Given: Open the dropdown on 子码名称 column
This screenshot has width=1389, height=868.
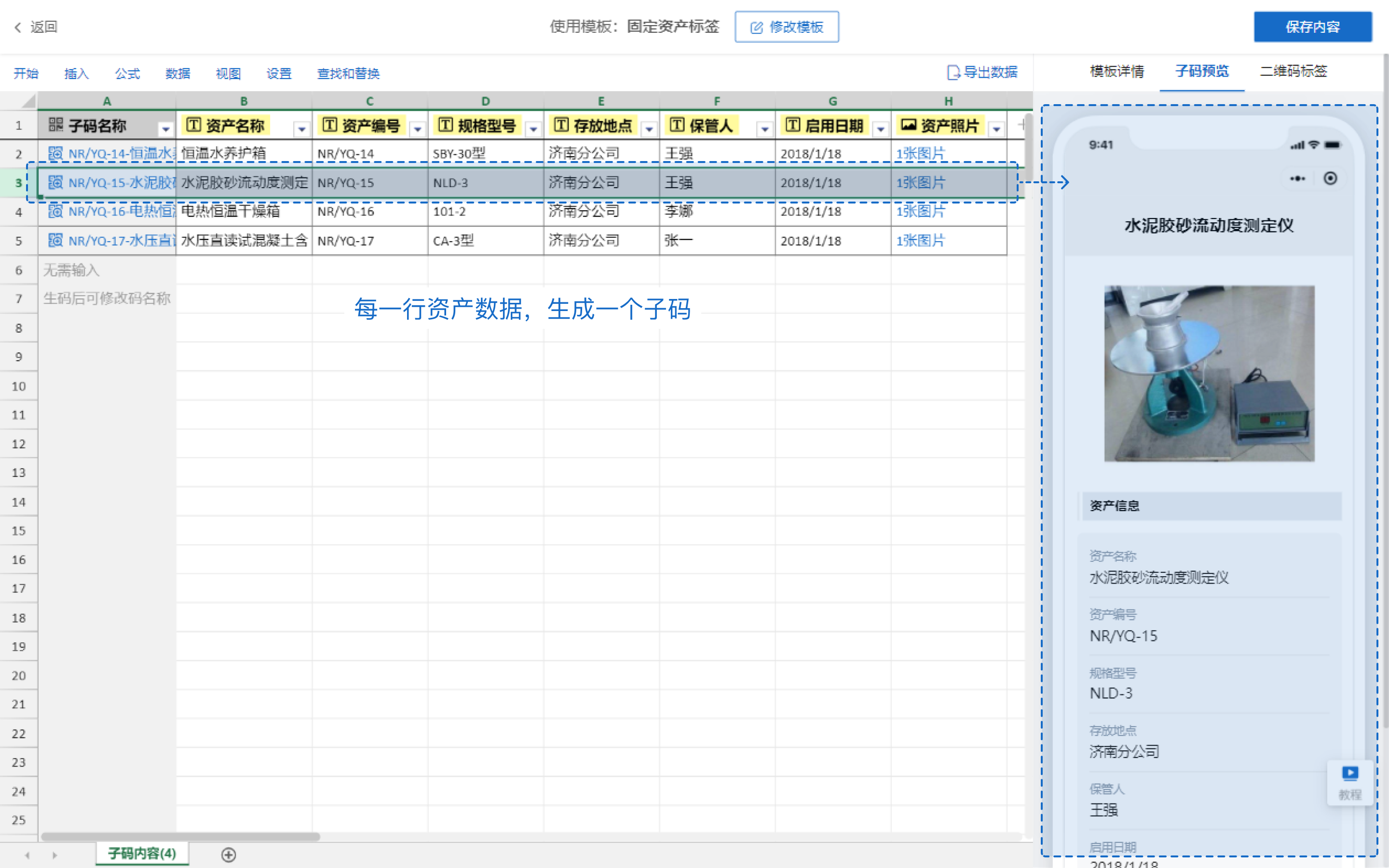Looking at the screenshot, I should tap(166, 129).
